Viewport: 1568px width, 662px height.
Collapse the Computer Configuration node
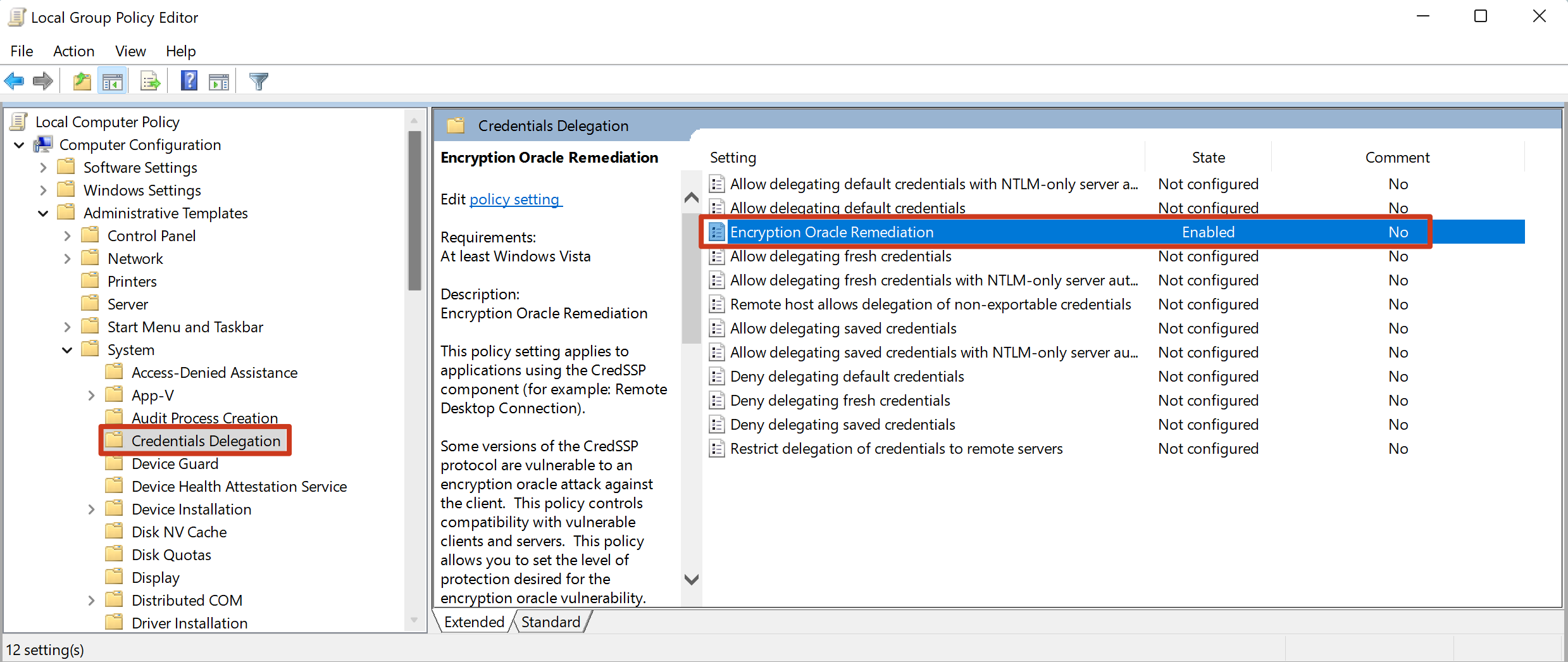click(19, 145)
